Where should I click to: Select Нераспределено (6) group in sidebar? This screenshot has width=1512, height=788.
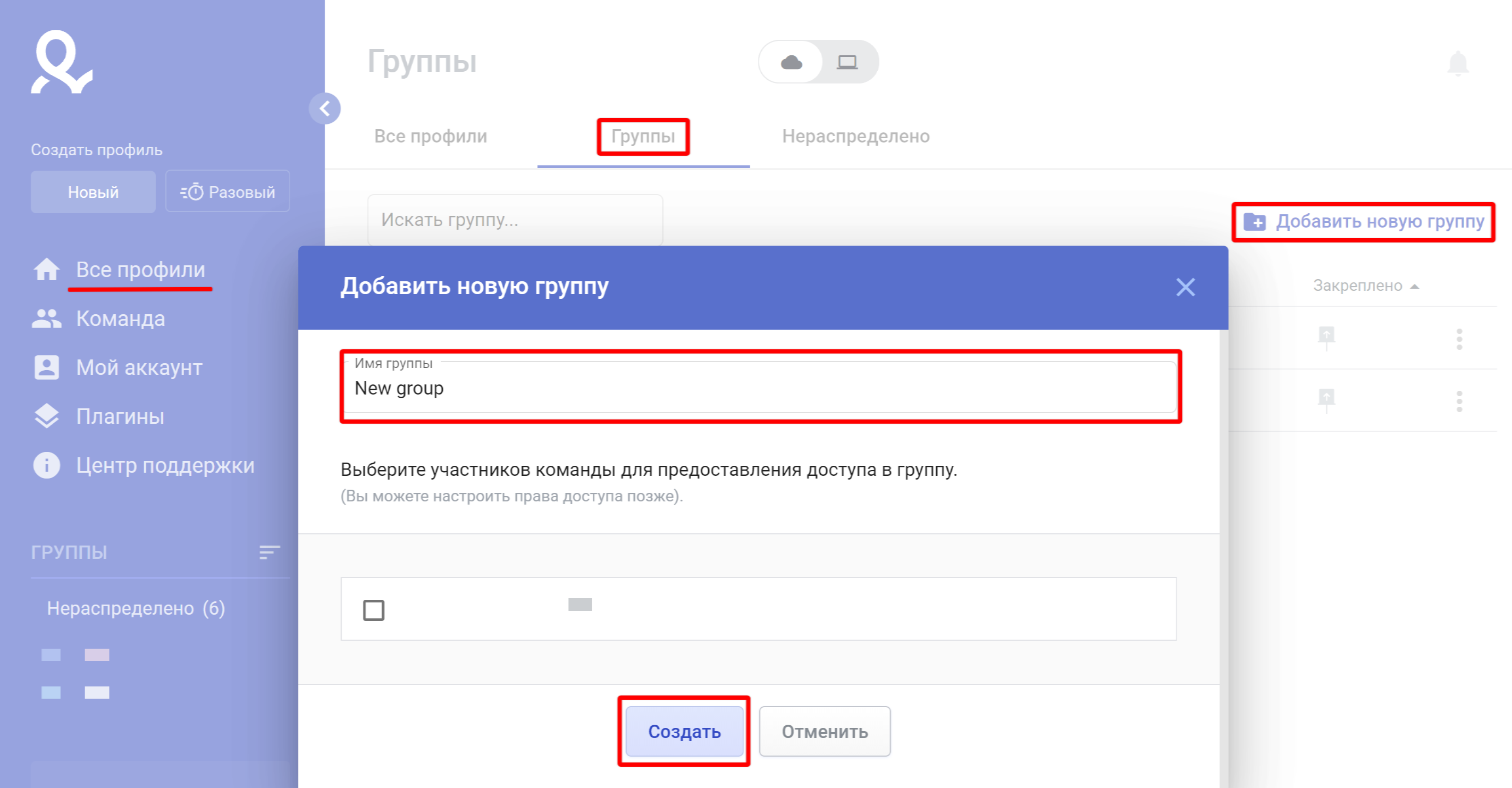pos(136,608)
